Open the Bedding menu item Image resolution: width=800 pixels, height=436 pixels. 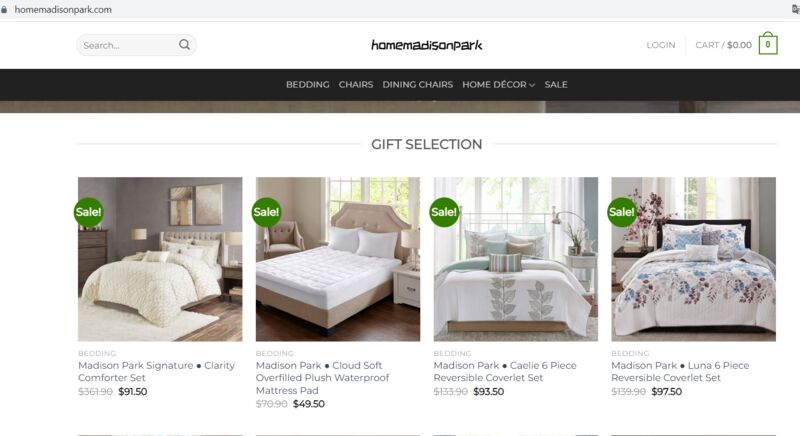(x=308, y=85)
